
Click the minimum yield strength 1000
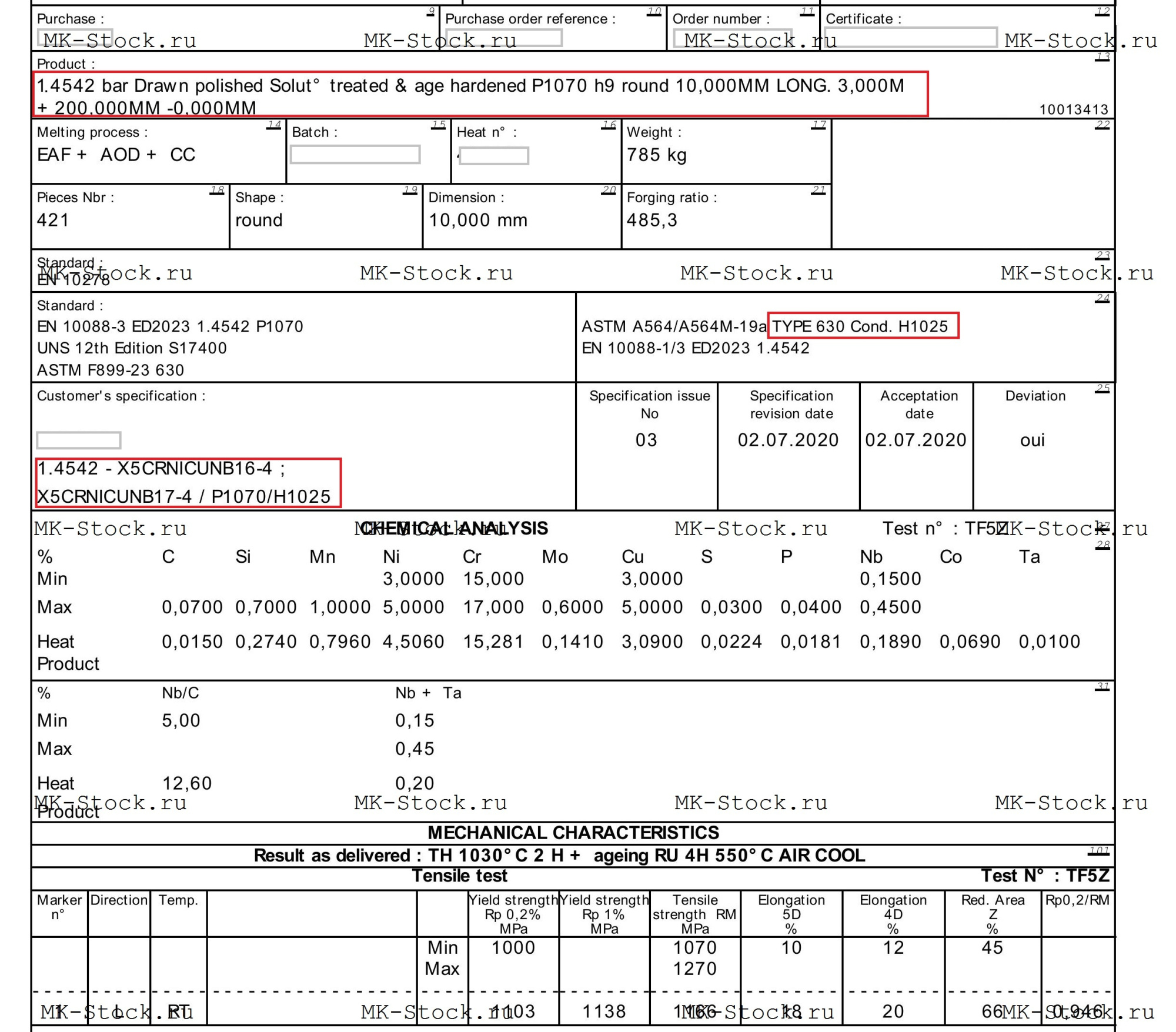[x=513, y=947]
